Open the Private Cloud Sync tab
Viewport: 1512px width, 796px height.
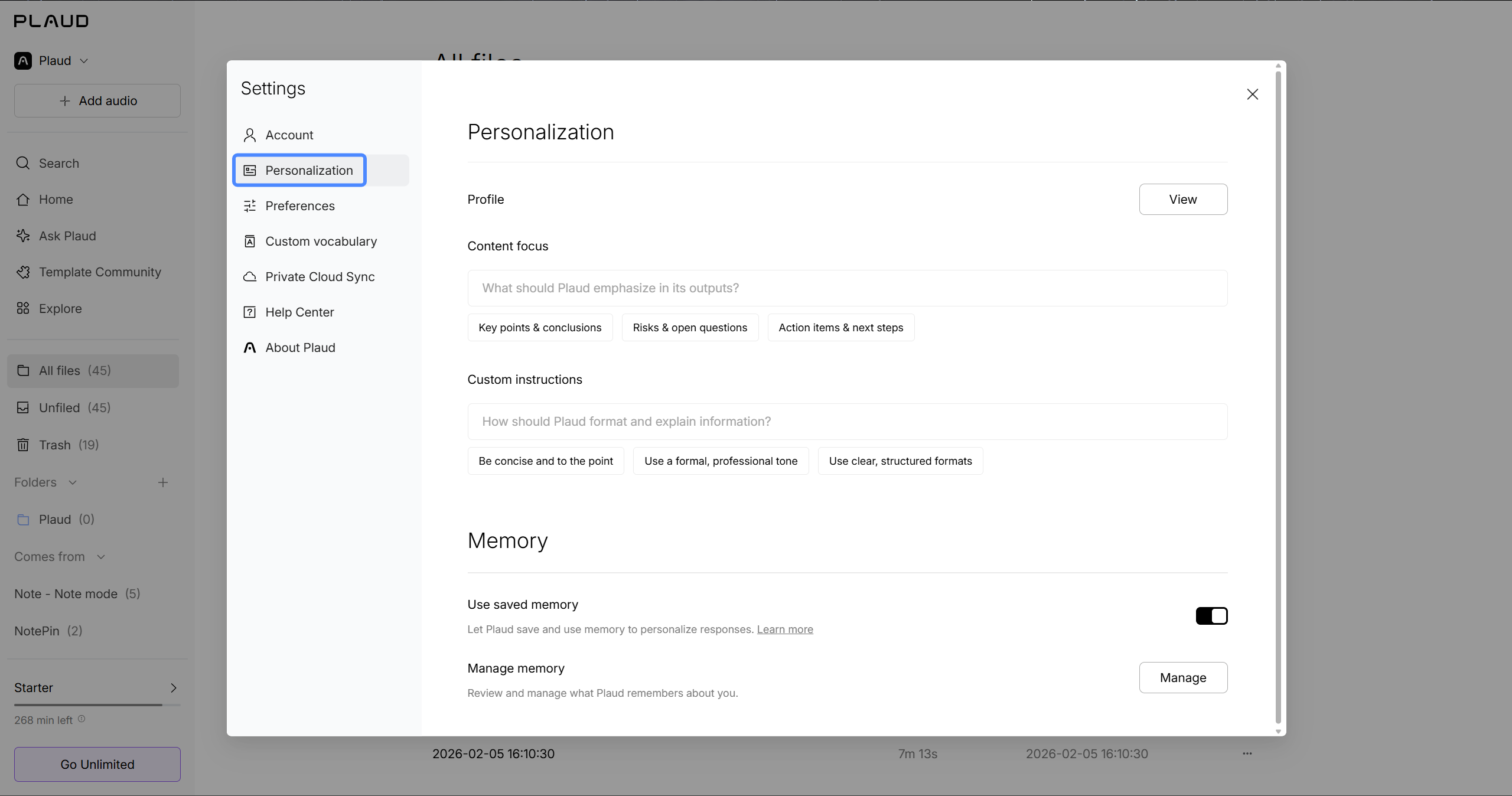click(321, 277)
